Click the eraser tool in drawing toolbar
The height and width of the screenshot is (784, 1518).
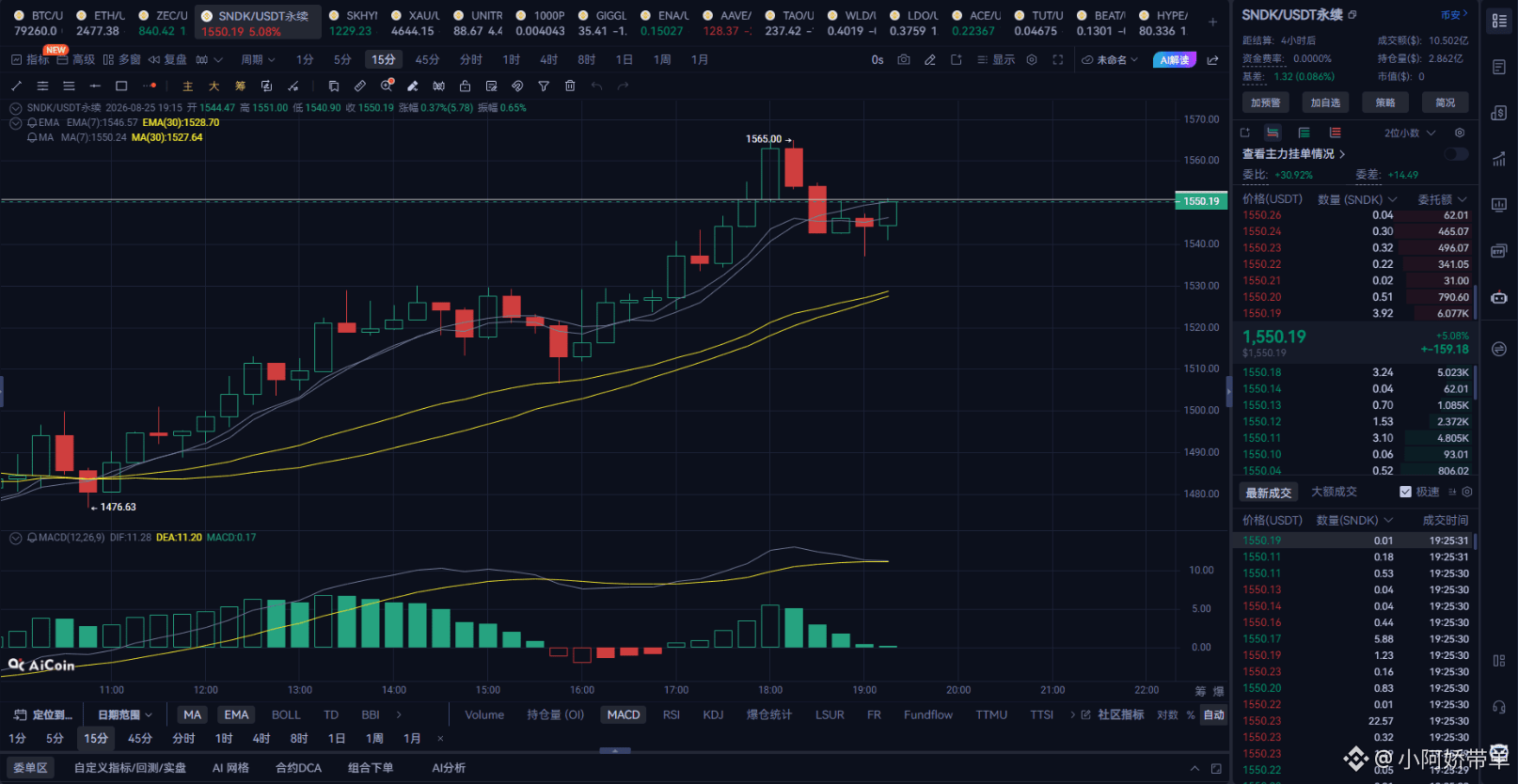pos(412,86)
